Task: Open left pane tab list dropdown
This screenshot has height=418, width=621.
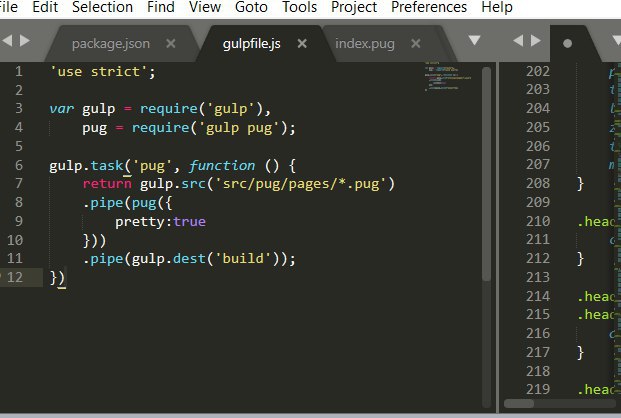Action: pyautogui.click(x=474, y=40)
